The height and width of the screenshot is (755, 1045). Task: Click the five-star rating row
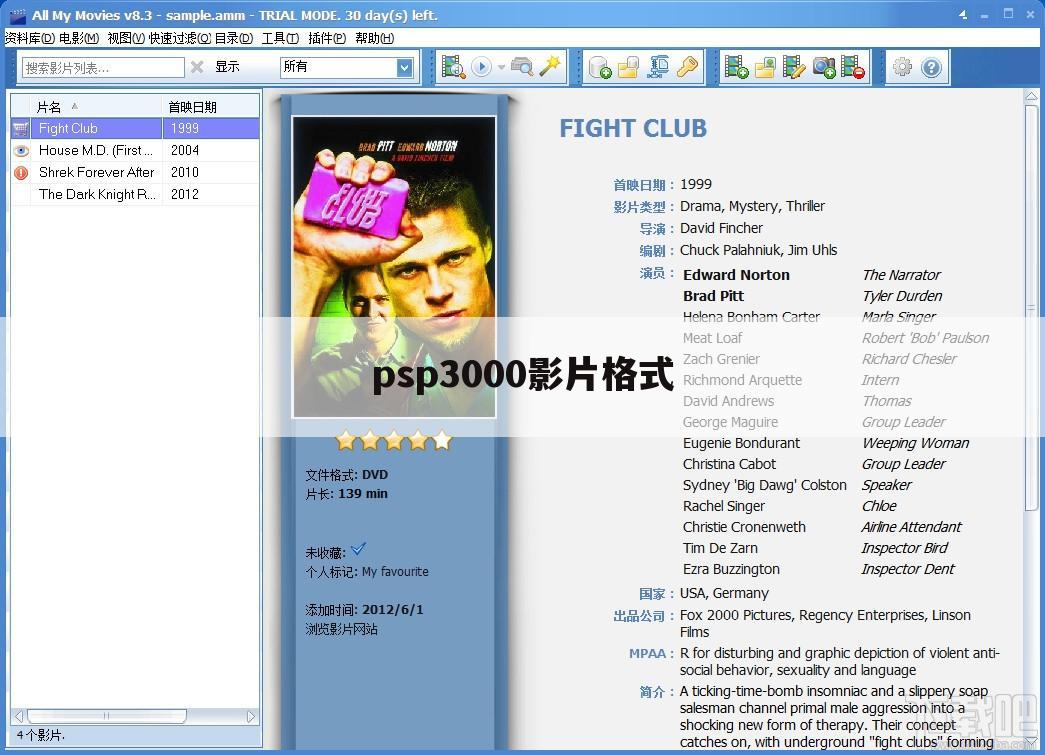click(x=394, y=440)
